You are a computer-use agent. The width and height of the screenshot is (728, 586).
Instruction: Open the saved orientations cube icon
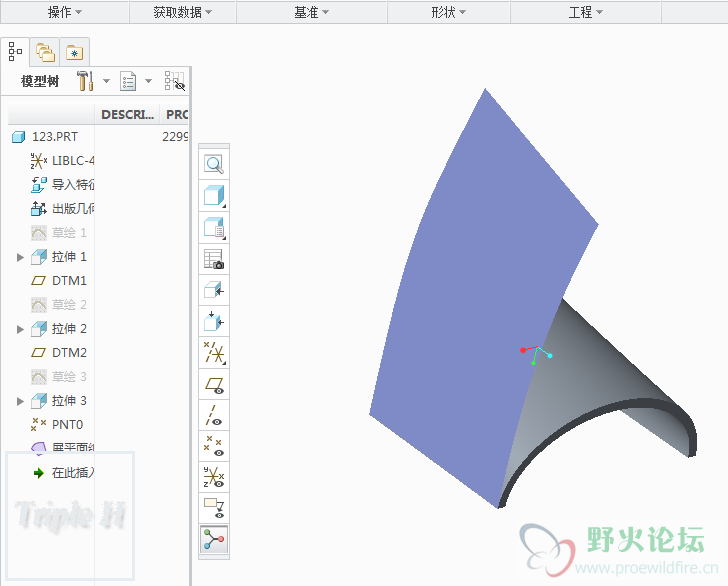click(214, 228)
